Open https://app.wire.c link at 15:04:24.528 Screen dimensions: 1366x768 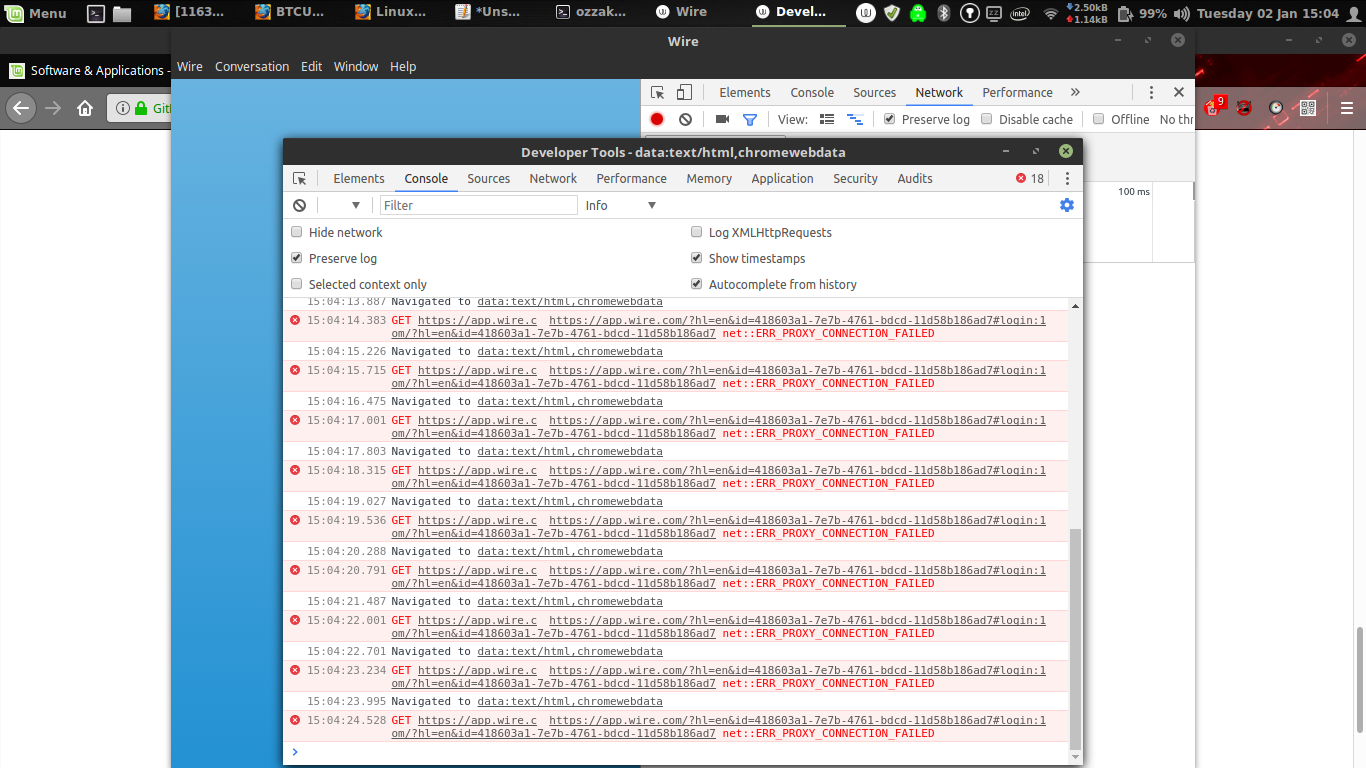tap(477, 720)
